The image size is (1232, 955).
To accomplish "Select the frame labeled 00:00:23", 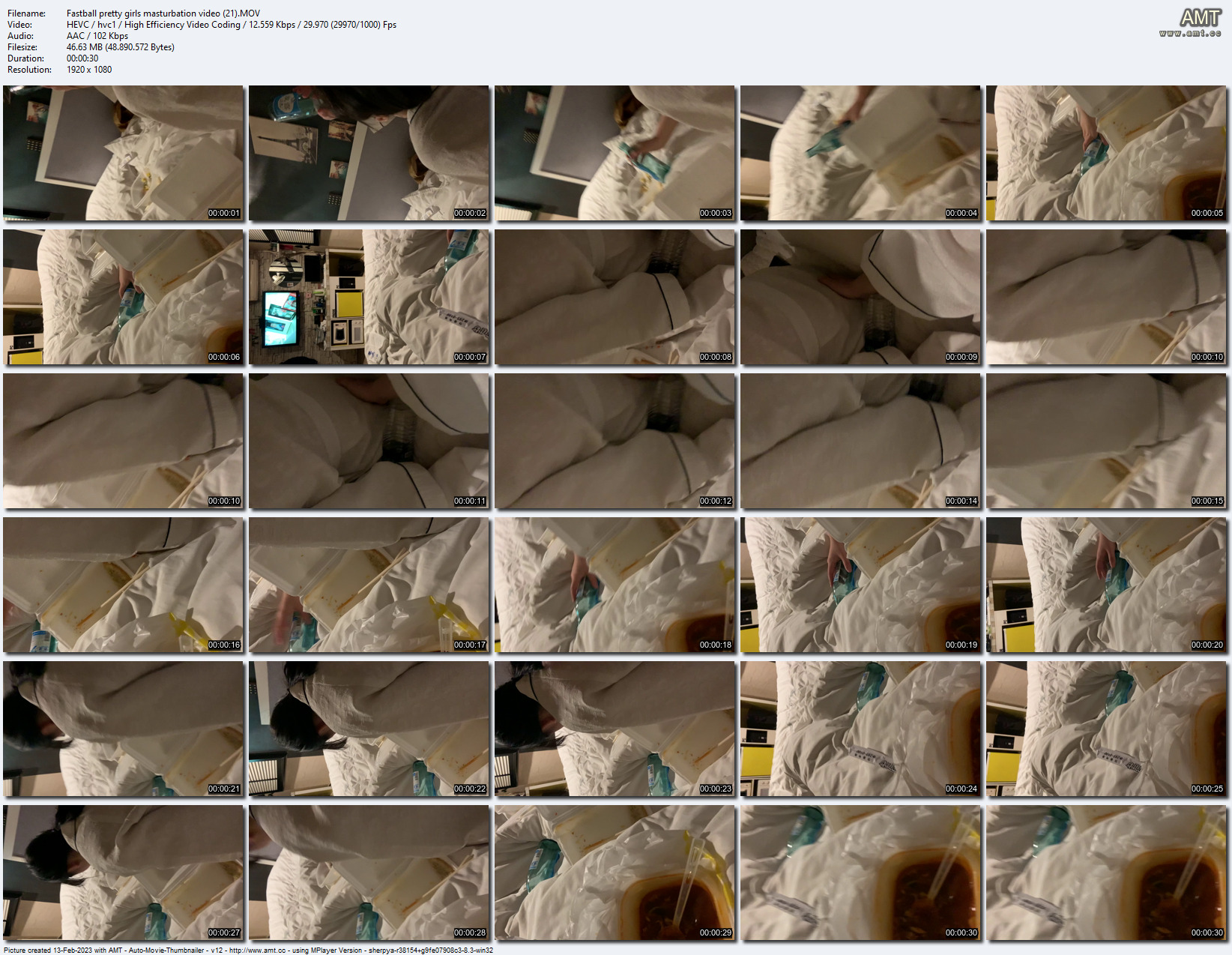I will pyautogui.click(x=615, y=729).
